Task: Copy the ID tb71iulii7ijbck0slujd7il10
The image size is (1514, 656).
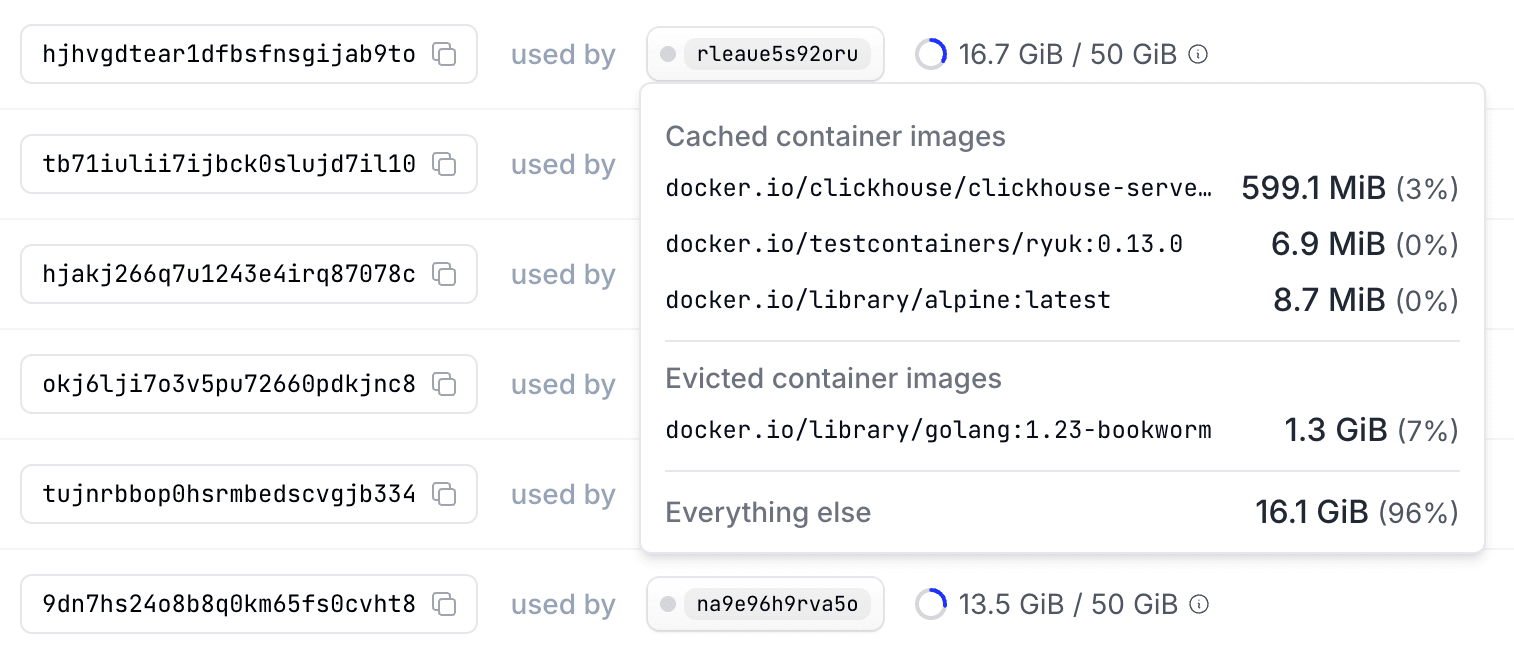Action: [444, 164]
